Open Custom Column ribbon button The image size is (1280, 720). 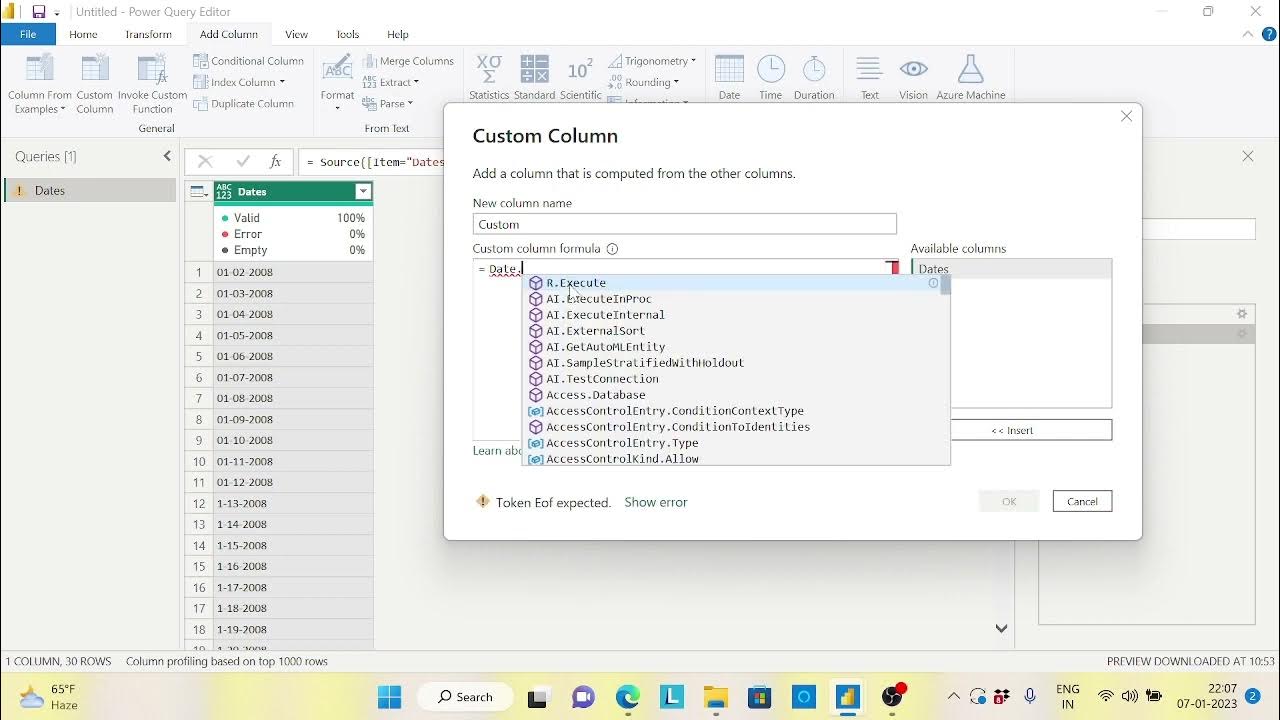pyautogui.click(x=95, y=85)
